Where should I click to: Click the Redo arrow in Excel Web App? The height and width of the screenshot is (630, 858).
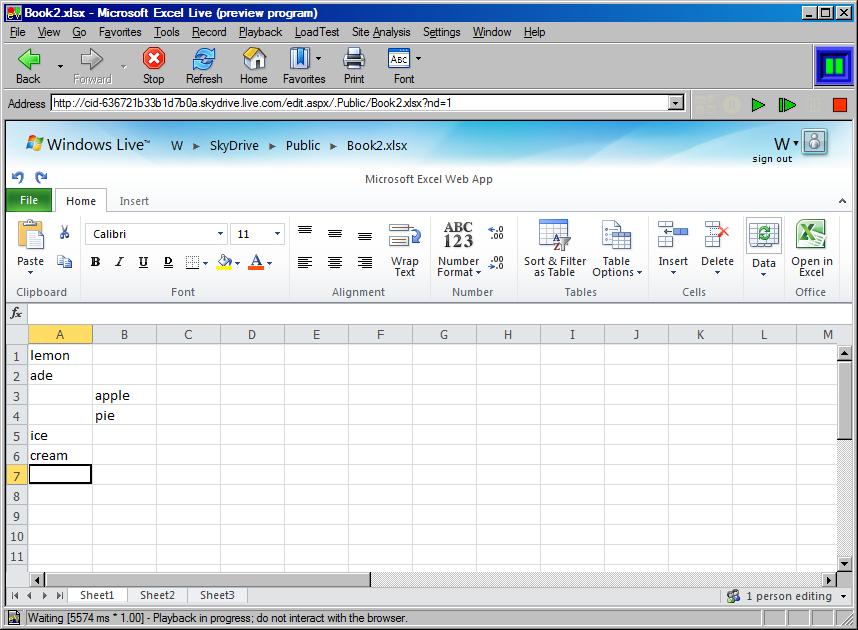click(41, 177)
